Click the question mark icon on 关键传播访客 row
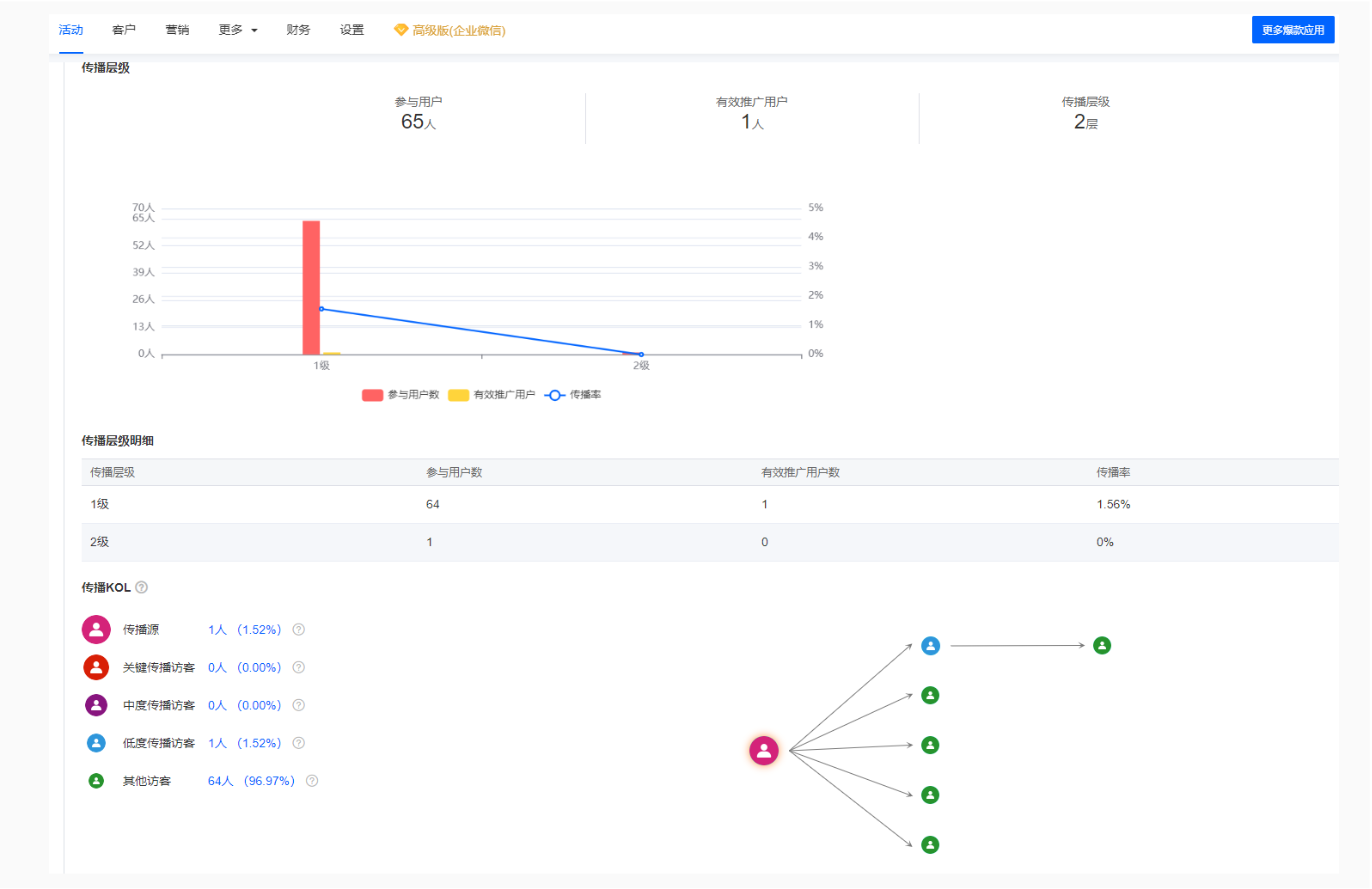 click(x=298, y=667)
